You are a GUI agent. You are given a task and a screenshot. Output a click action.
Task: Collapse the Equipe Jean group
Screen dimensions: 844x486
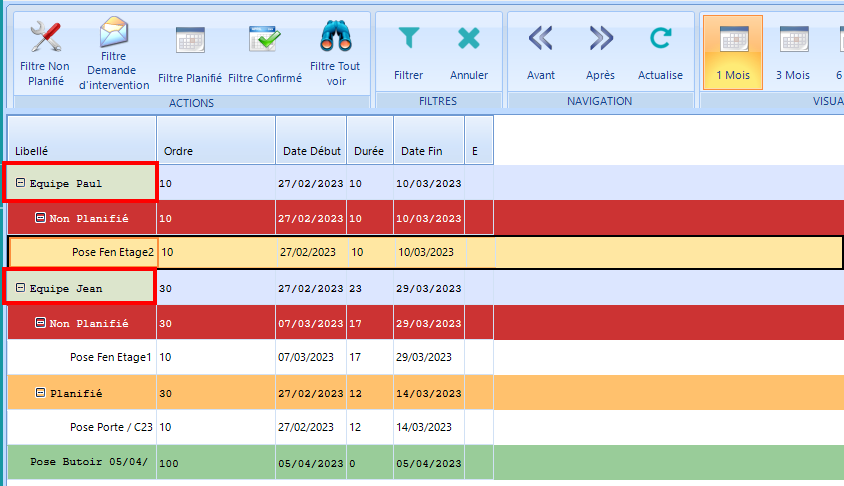[x=20, y=288]
